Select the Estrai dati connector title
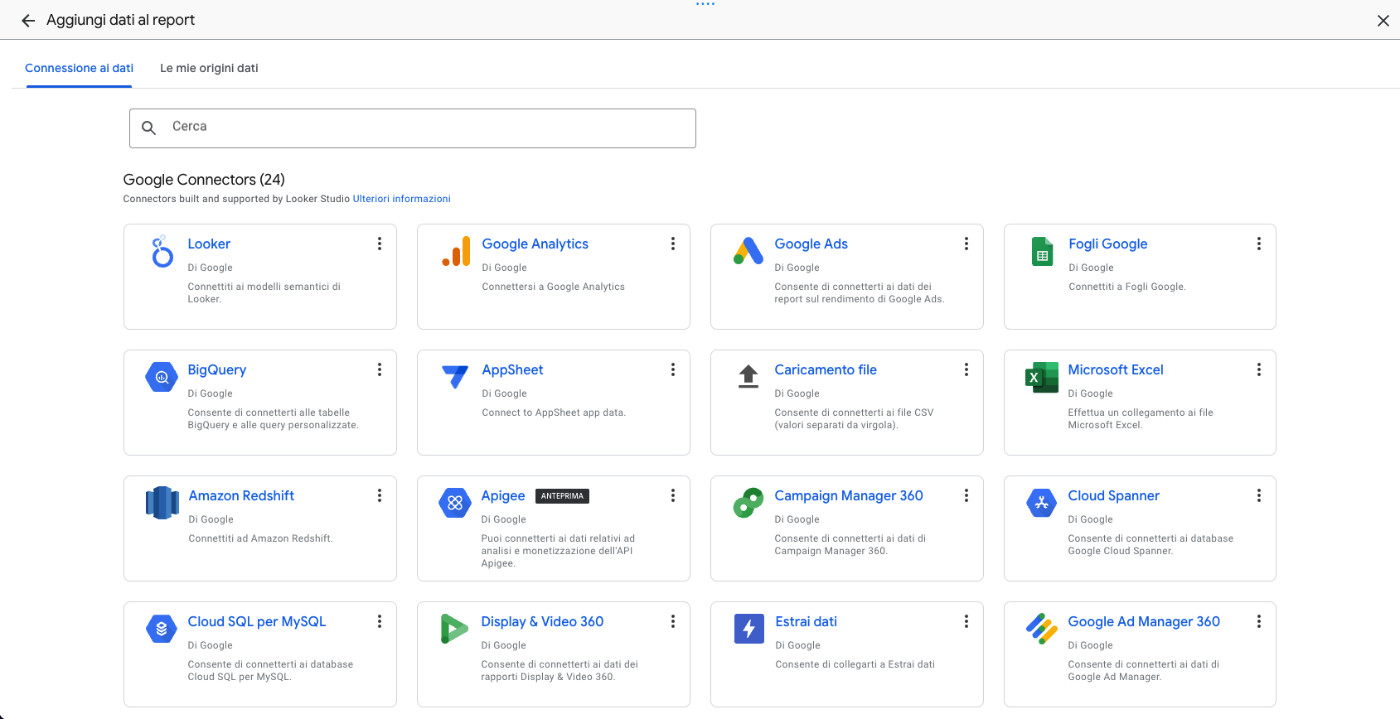Viewport: 1400px width, 719px height. point(806,622)
